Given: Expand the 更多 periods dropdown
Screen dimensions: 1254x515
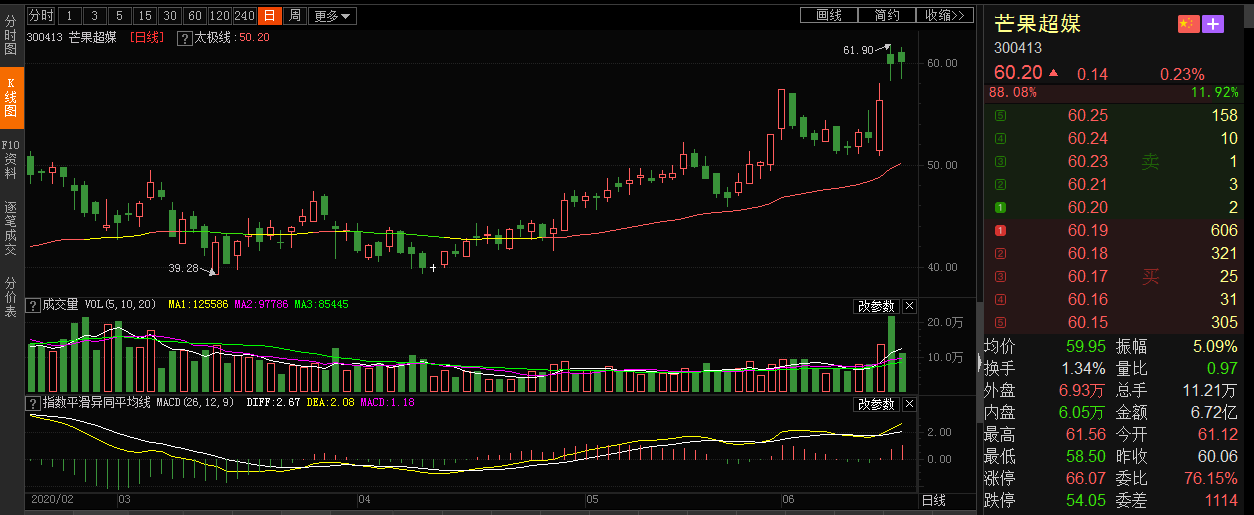Looking at the screenshot, I should click(x=332, y=15).
